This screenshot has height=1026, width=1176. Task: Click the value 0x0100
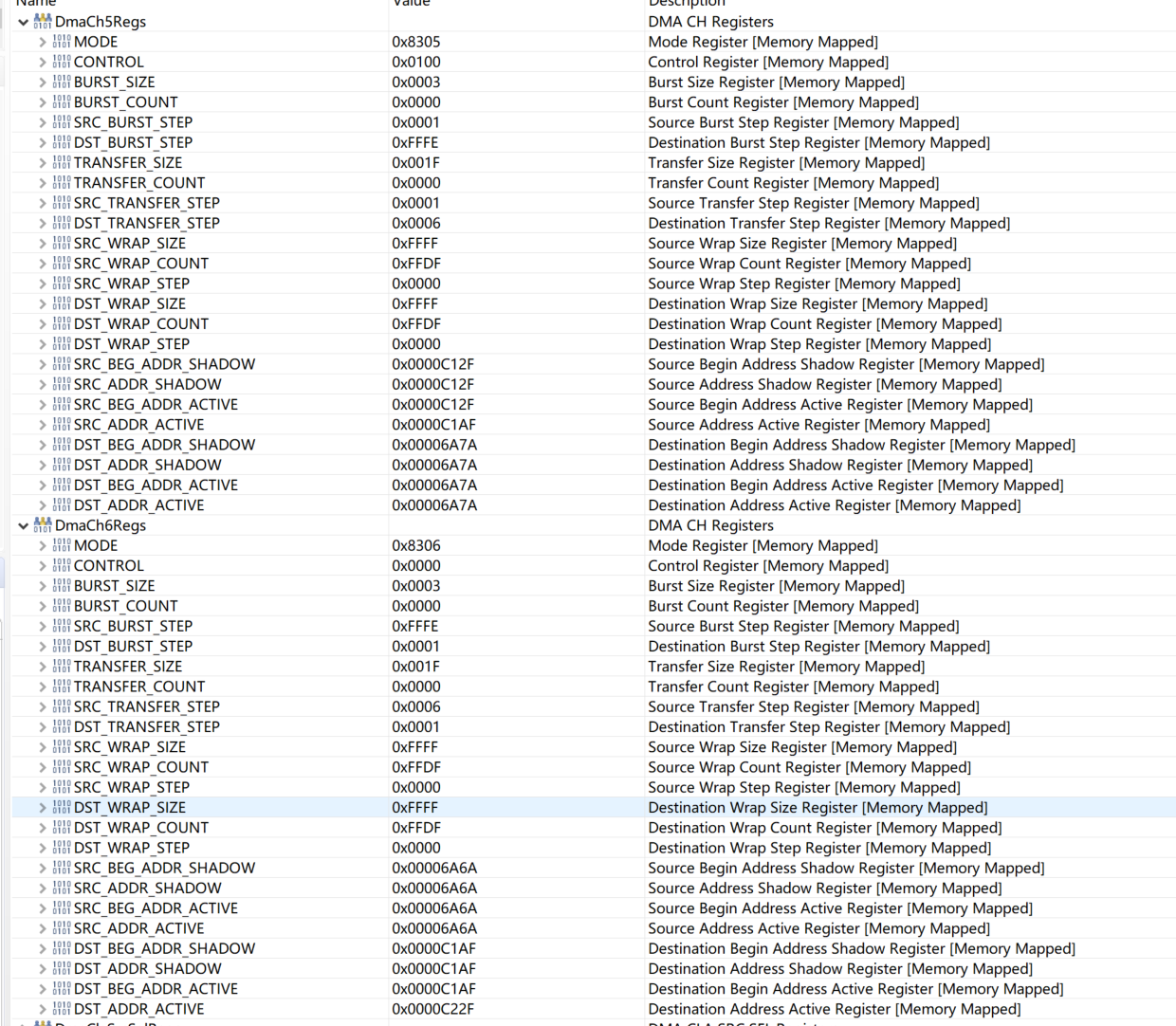coord(416,62)
